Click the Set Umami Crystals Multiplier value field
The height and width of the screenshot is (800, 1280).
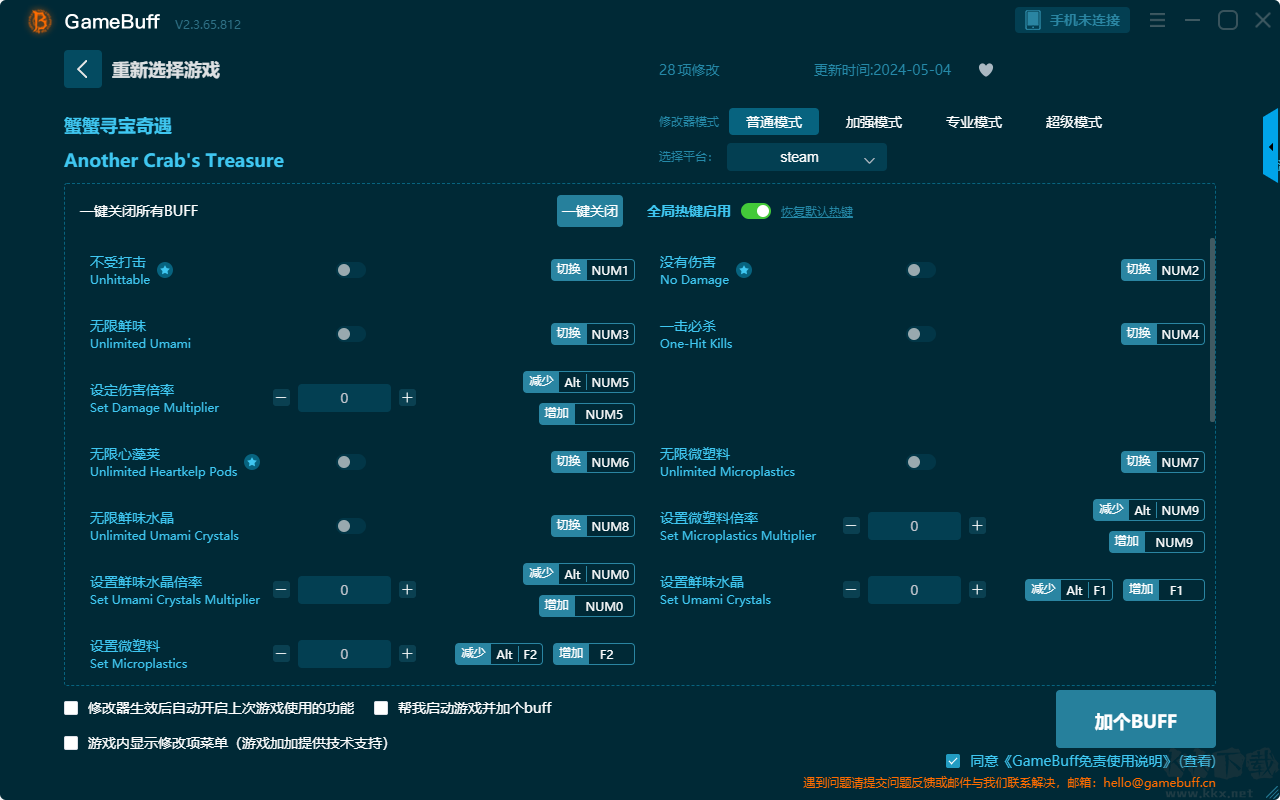pos(344,590)
